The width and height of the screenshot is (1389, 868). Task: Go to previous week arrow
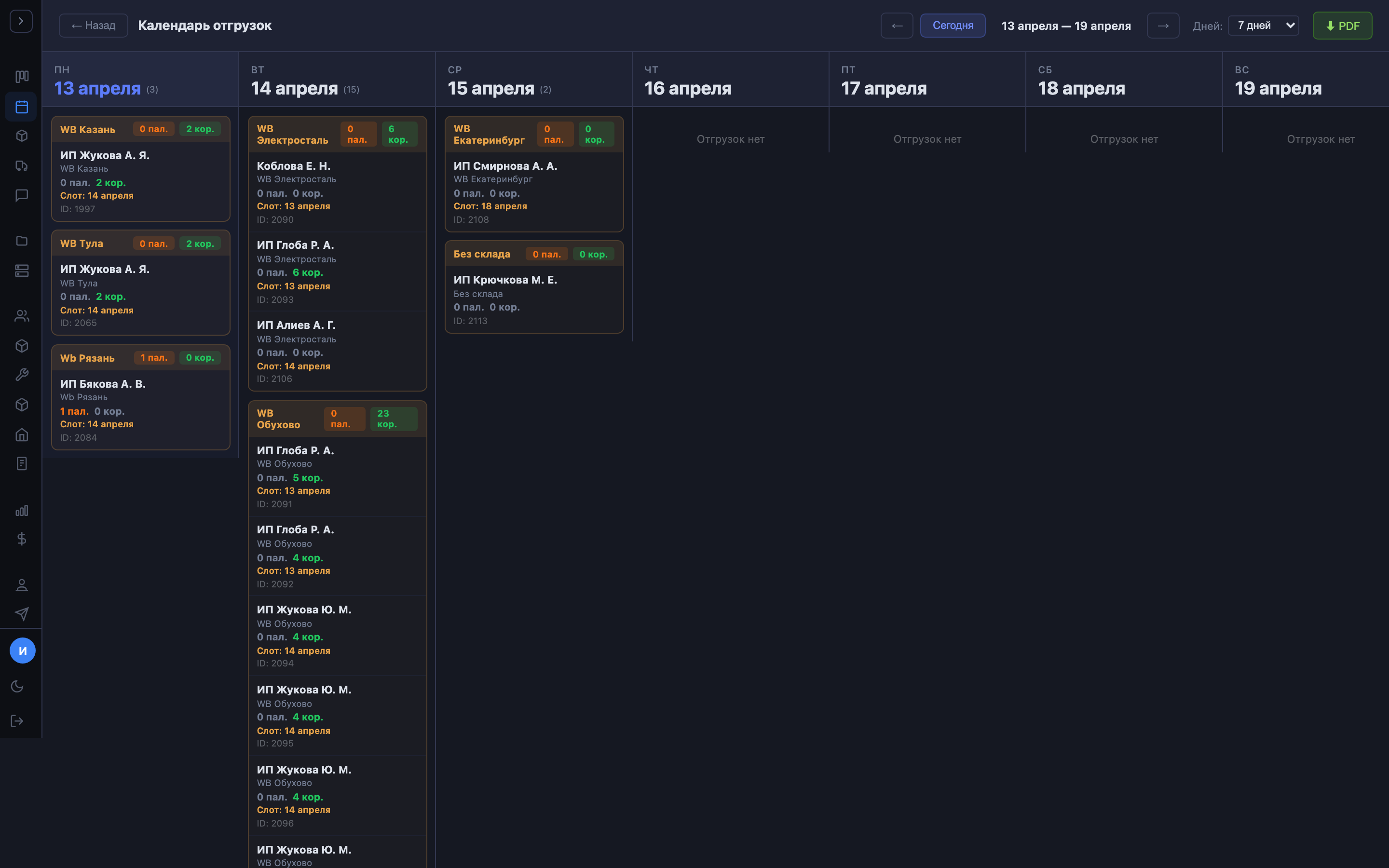pos(897,25)
